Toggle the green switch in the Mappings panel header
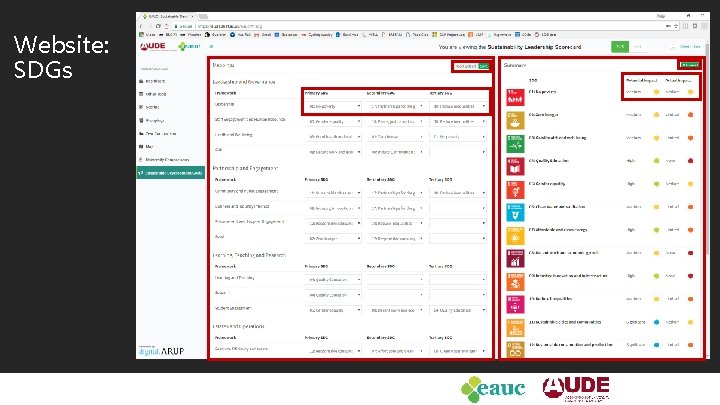 coord(484,66)
